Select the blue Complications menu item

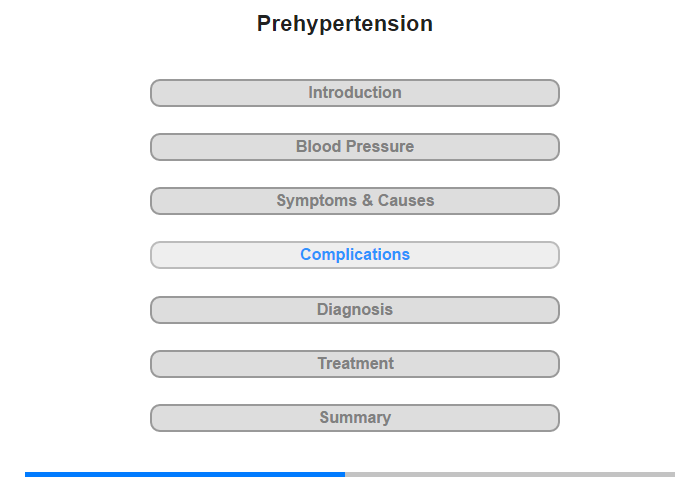[x=355, y=255]
